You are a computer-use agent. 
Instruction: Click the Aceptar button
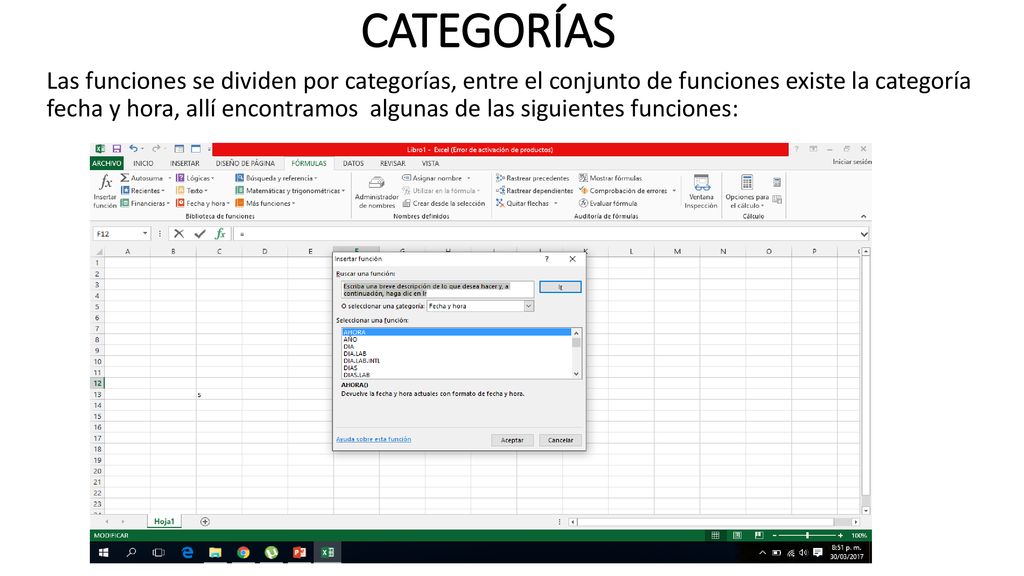512,440
